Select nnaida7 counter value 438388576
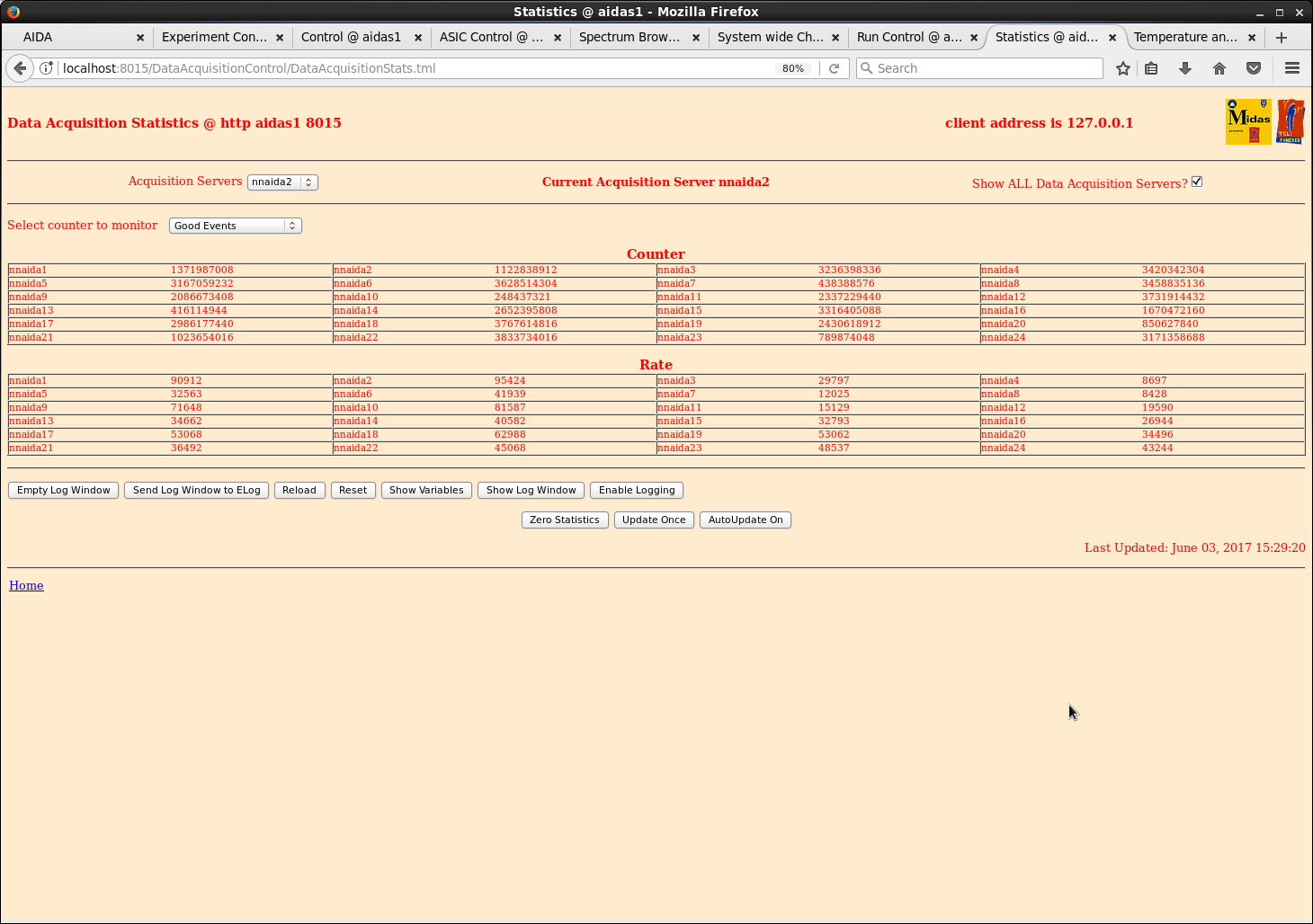The height and width of the screenshot is (924, 1313). [846, 283]
